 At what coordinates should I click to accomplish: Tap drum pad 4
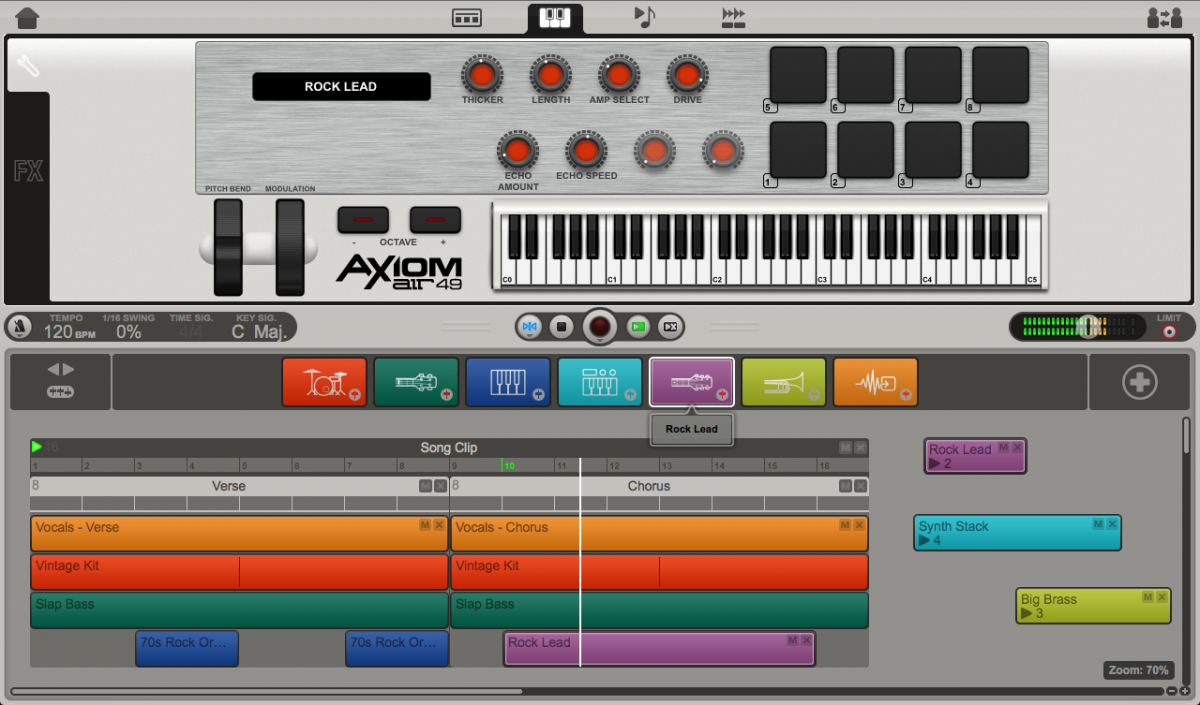[1001, 150]
